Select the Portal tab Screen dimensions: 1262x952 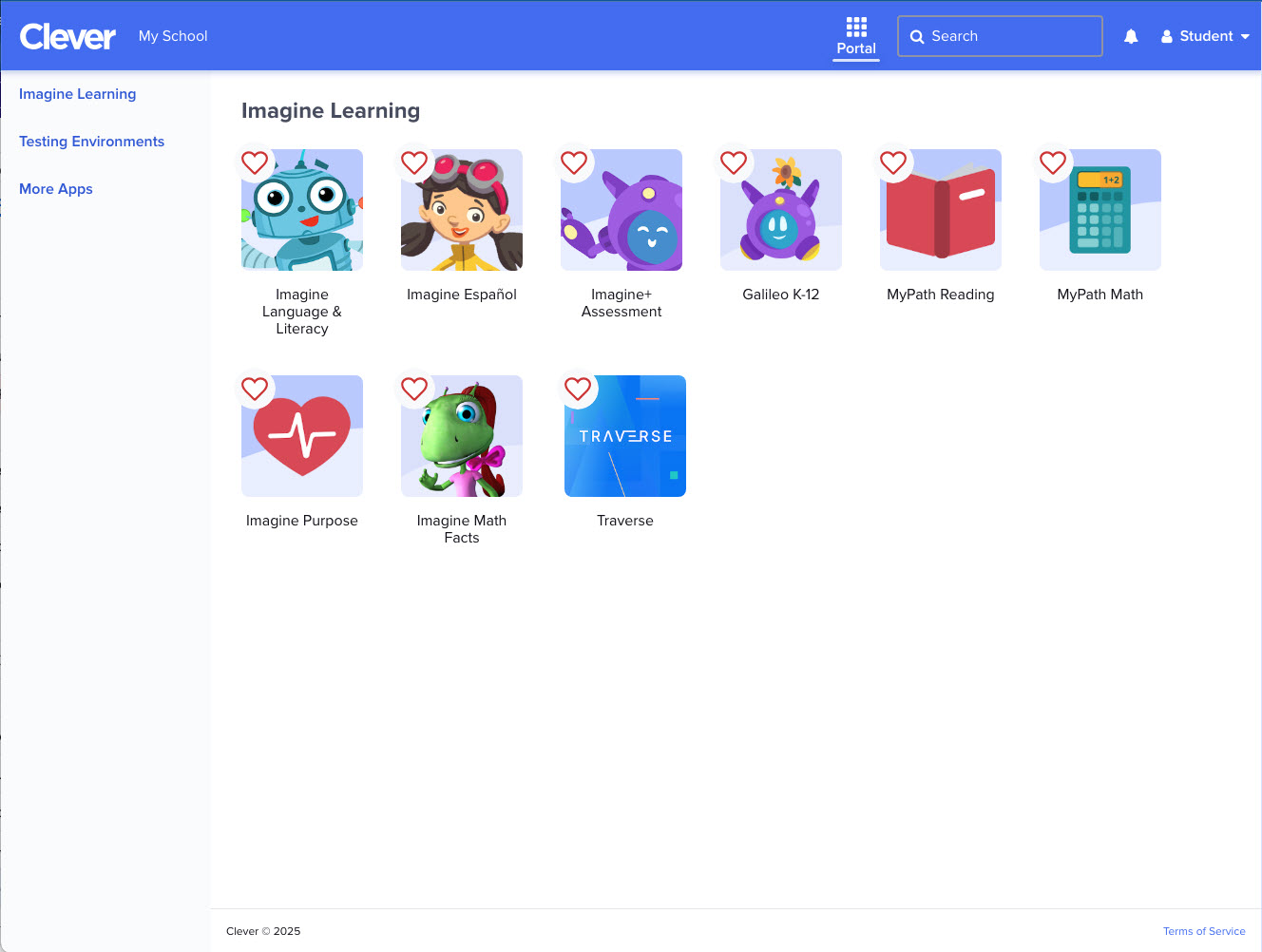point(855,35)
